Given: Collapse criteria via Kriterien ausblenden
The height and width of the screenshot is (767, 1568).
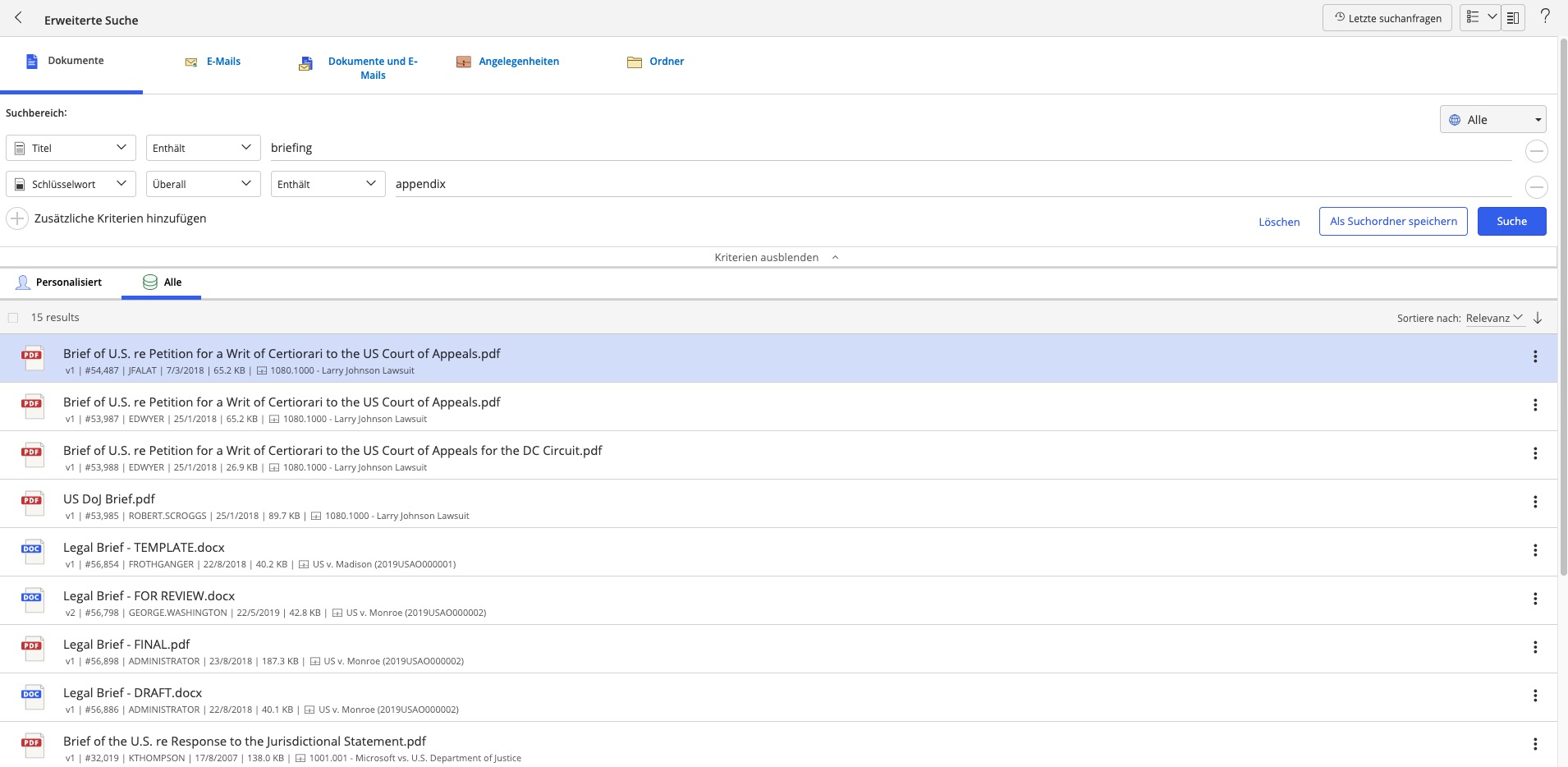Looking at the screenshot, I should [777, 257].
